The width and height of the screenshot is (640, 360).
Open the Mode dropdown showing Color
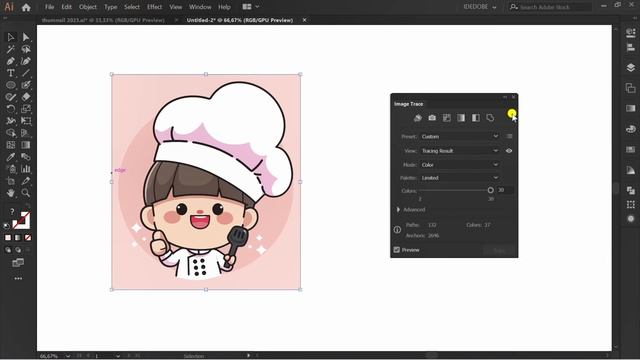pos(460,165)
